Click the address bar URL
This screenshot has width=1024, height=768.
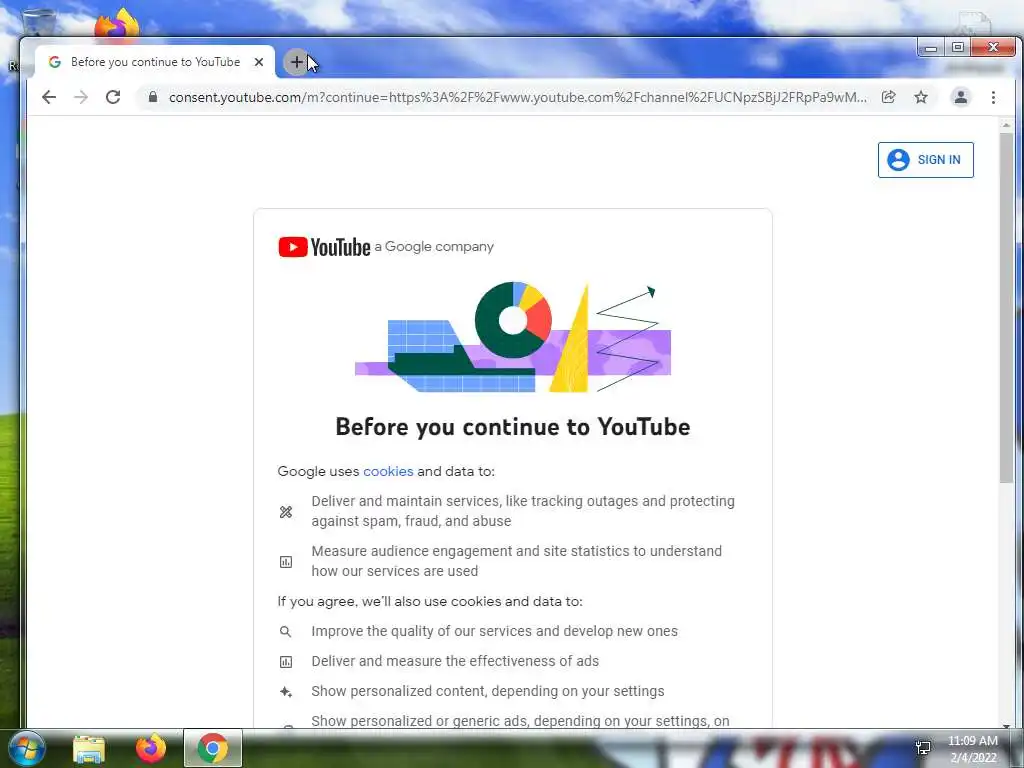pos(517,97)
